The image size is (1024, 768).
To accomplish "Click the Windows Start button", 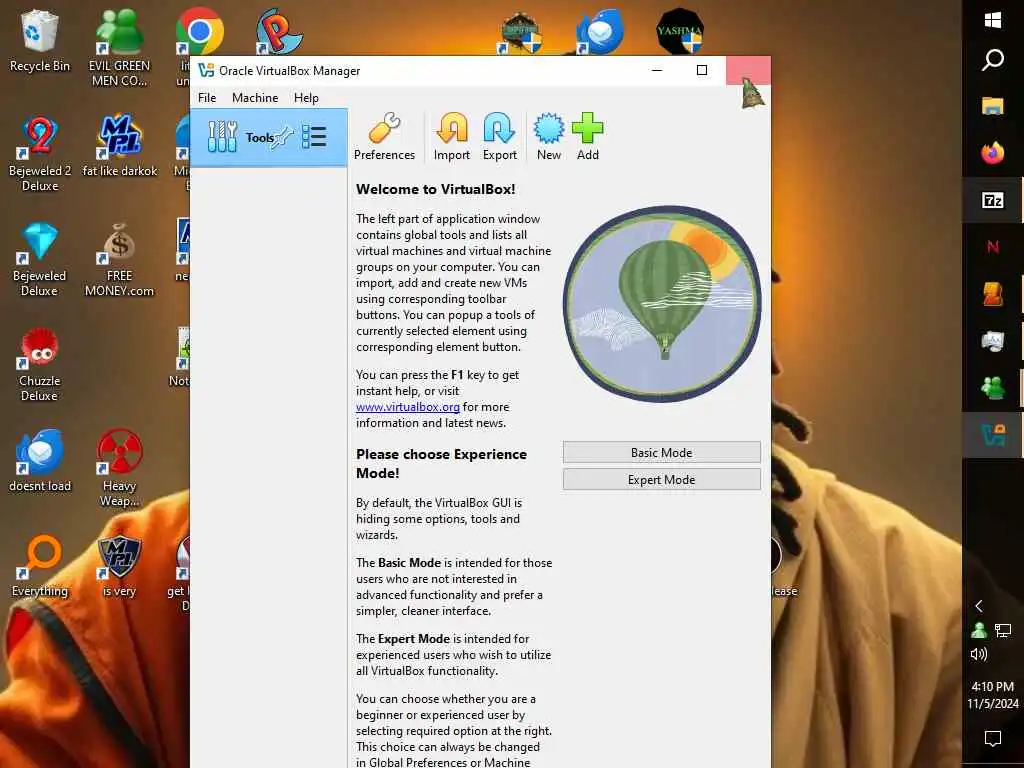I will pyautogui.click(x=993, y=20).
